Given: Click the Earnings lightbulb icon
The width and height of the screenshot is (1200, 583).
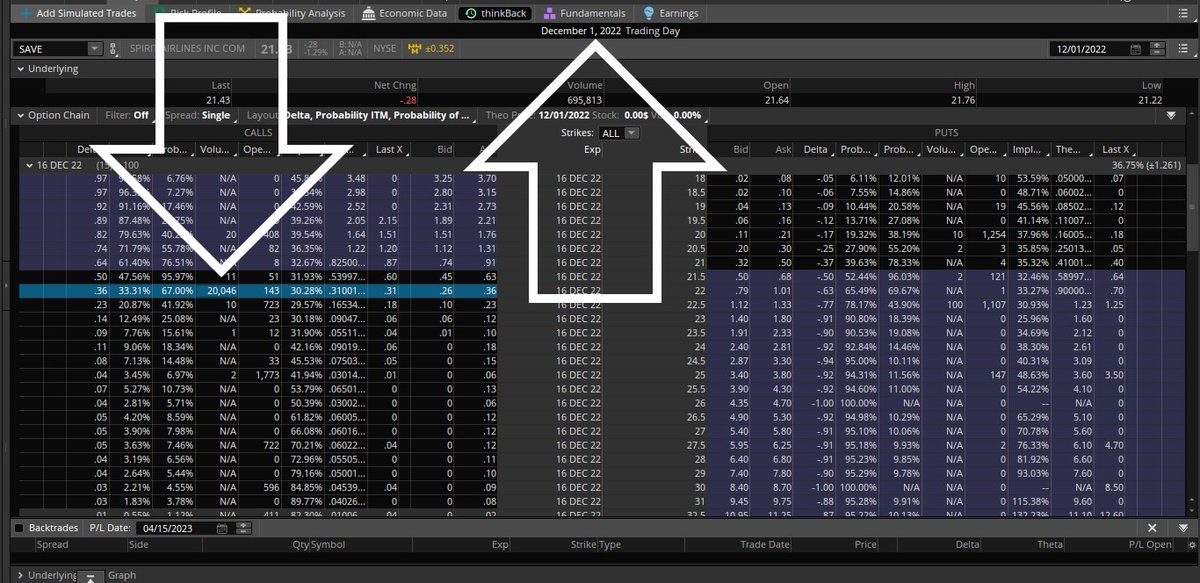Looking at the screenshot, I should click(649, 13).
